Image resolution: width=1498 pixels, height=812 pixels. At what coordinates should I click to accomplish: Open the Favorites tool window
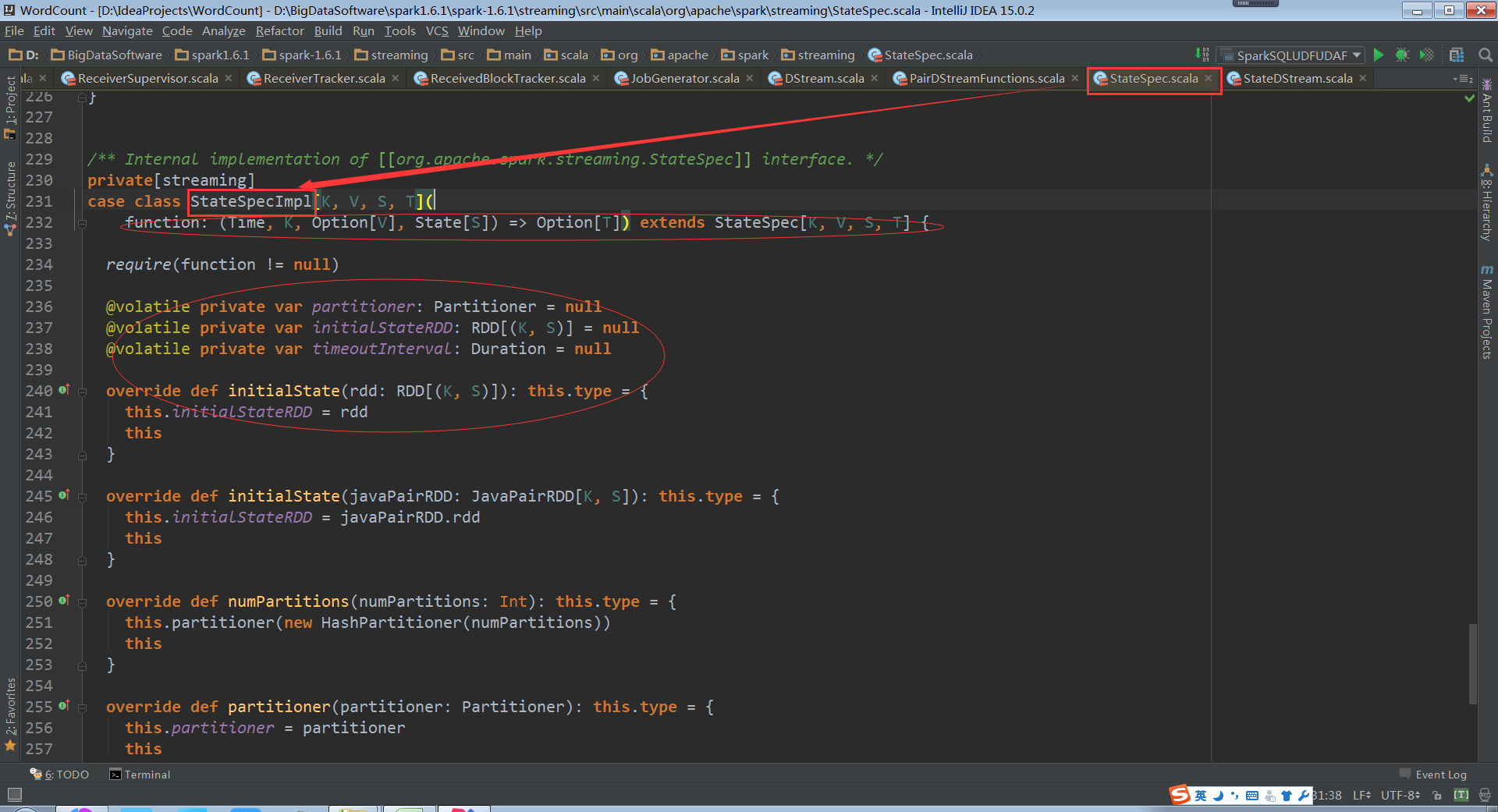(x=10, y=714)
